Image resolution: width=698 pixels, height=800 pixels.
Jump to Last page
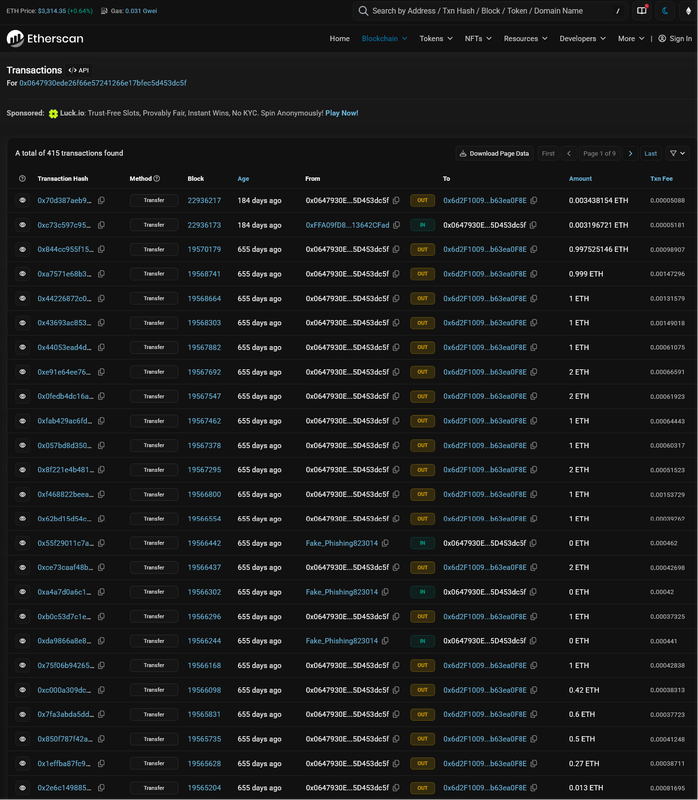[651, 154]
